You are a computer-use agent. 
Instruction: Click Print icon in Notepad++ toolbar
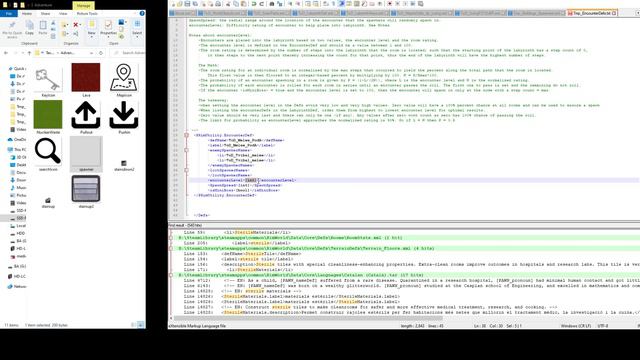click(x=218, y=4)
